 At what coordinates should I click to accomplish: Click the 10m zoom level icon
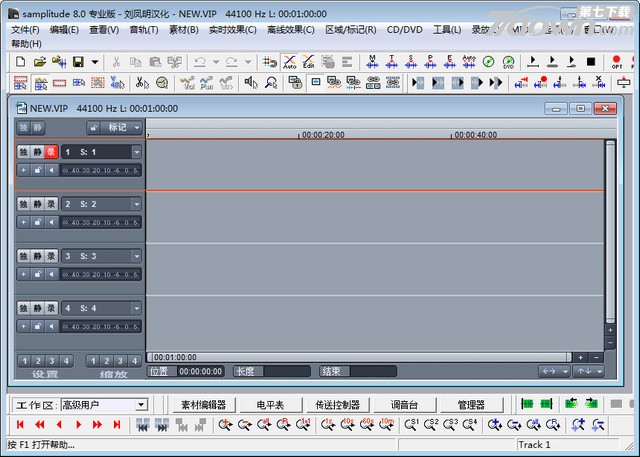click(x=386, y=424)
